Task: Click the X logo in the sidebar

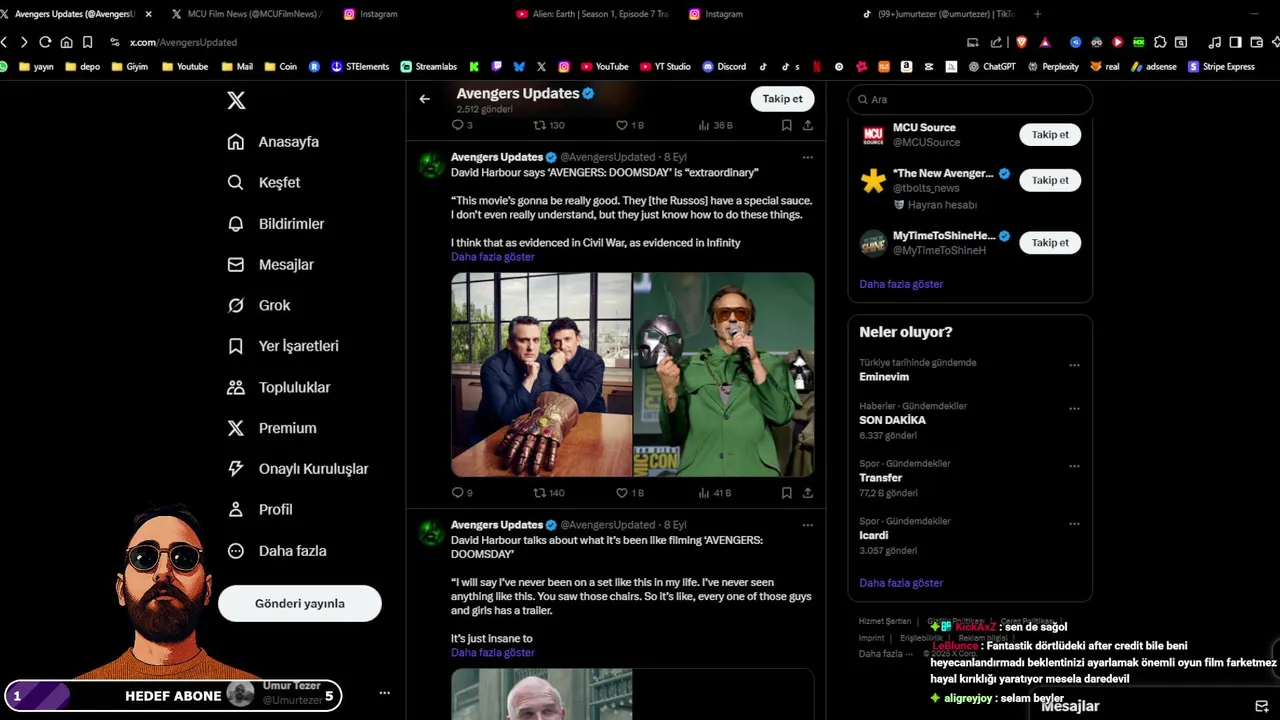Action: pyautogui.click(x=236, y=100)
